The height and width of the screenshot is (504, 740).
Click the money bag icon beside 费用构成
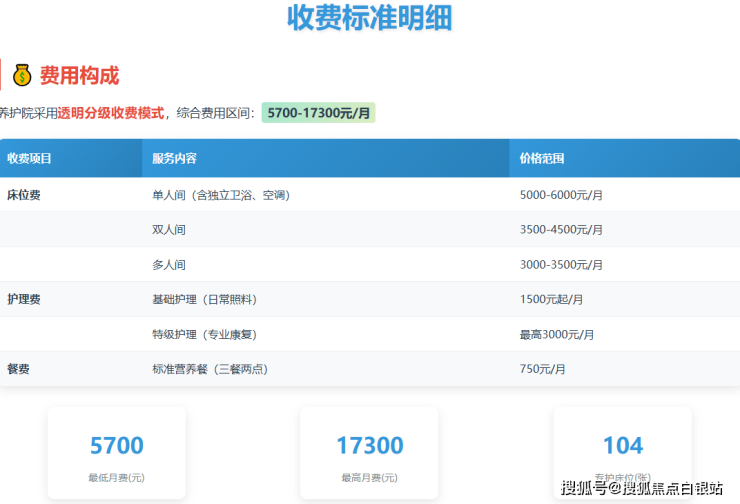tap(21, 75)
